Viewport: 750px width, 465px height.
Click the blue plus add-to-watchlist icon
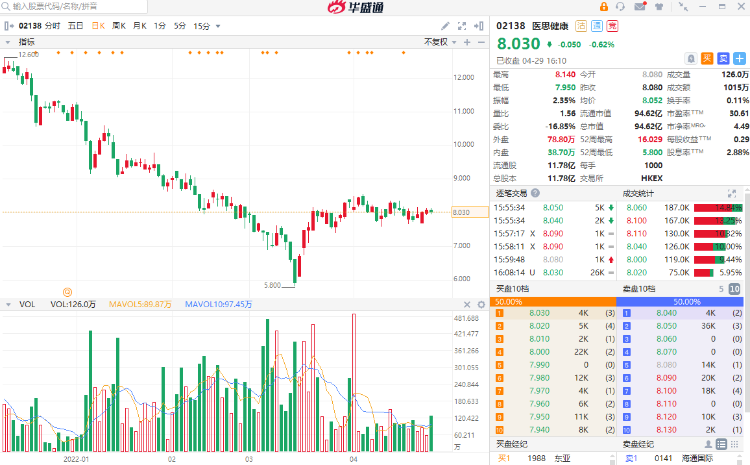click(738, 58)
